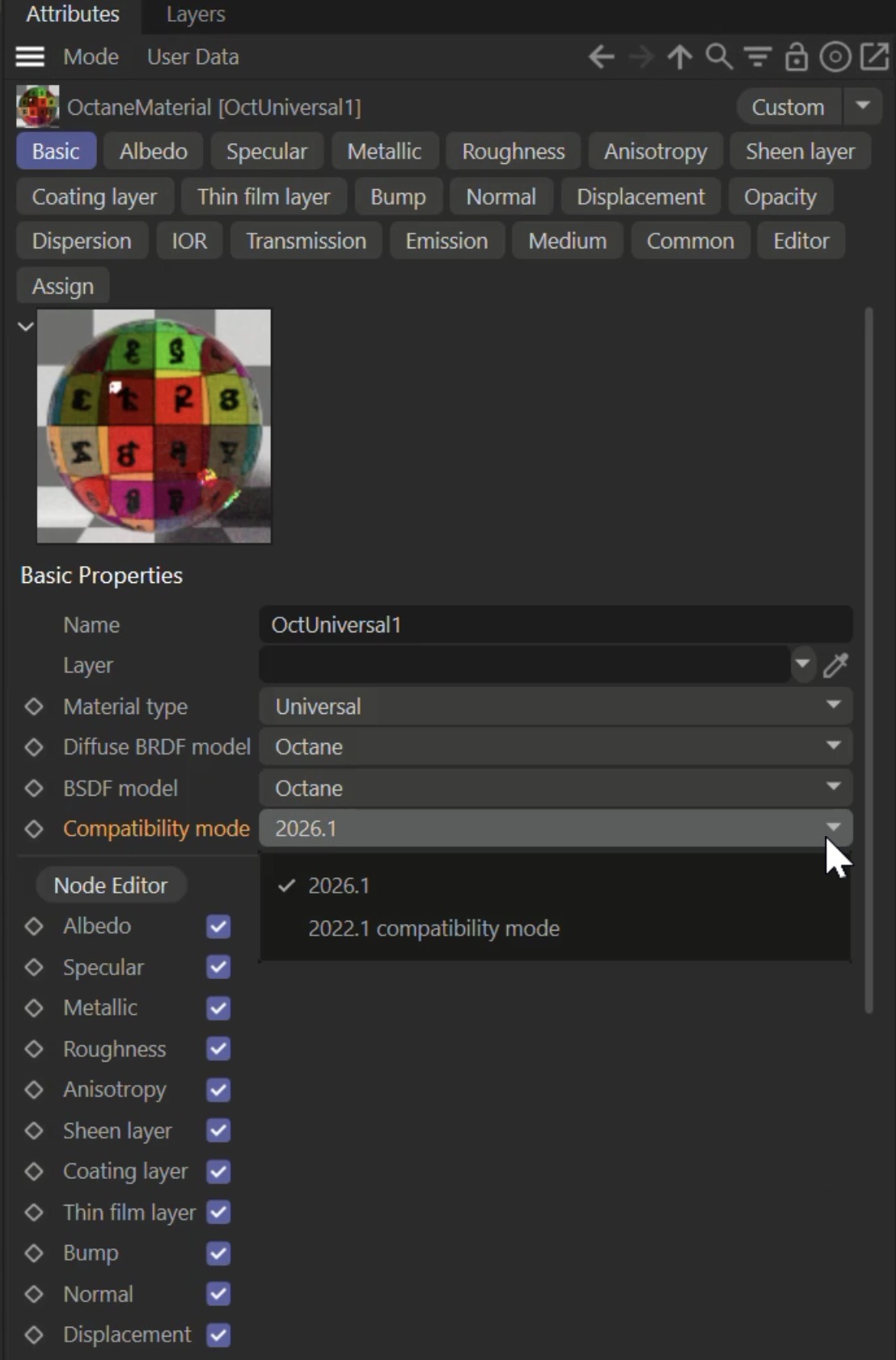Open the Material type Universal dropdown
Viewport: 896px width, 1360px height.
point(556,707)
